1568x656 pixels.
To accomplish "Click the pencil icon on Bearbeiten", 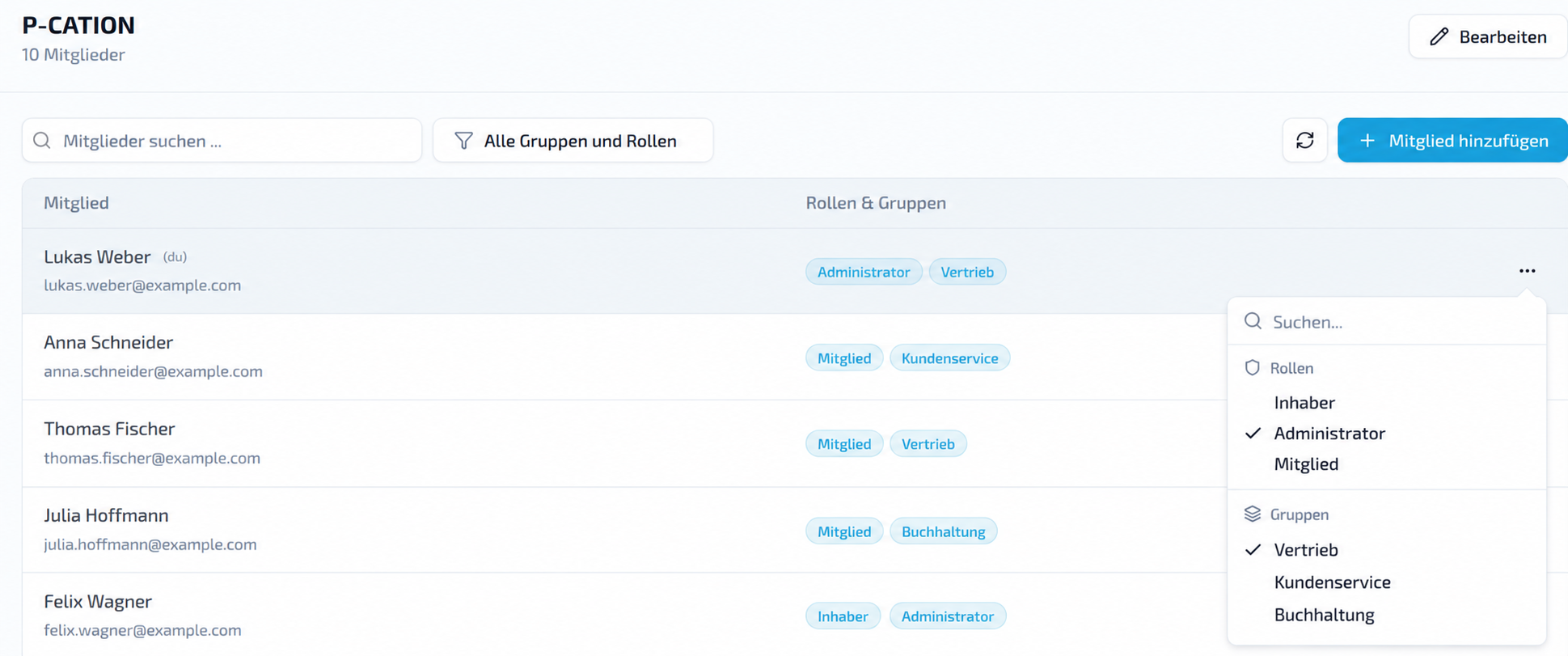I will pos(1439,37).
